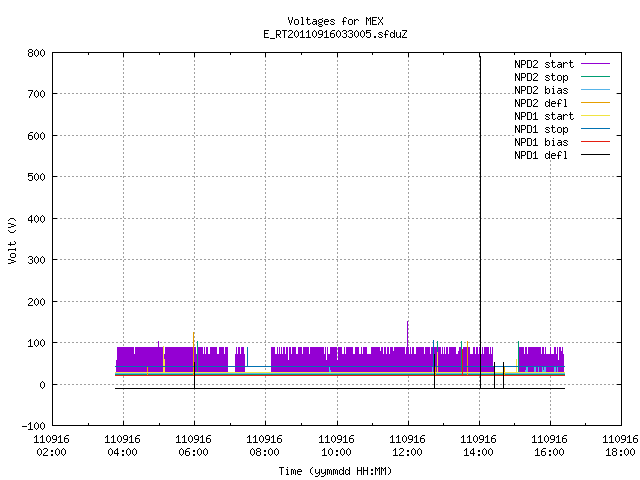Click the 'NPD2 defl' legend label
This screenshot has width=640, height=480.
[x=541, y=103]
